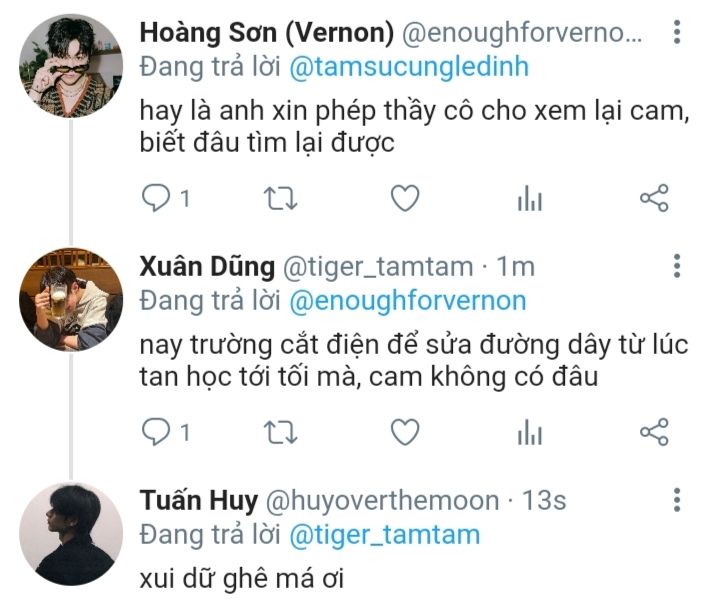Click Tuấn Huy's display name
Image resolution: width=719 pixels, height=611 pixels.
199,500
